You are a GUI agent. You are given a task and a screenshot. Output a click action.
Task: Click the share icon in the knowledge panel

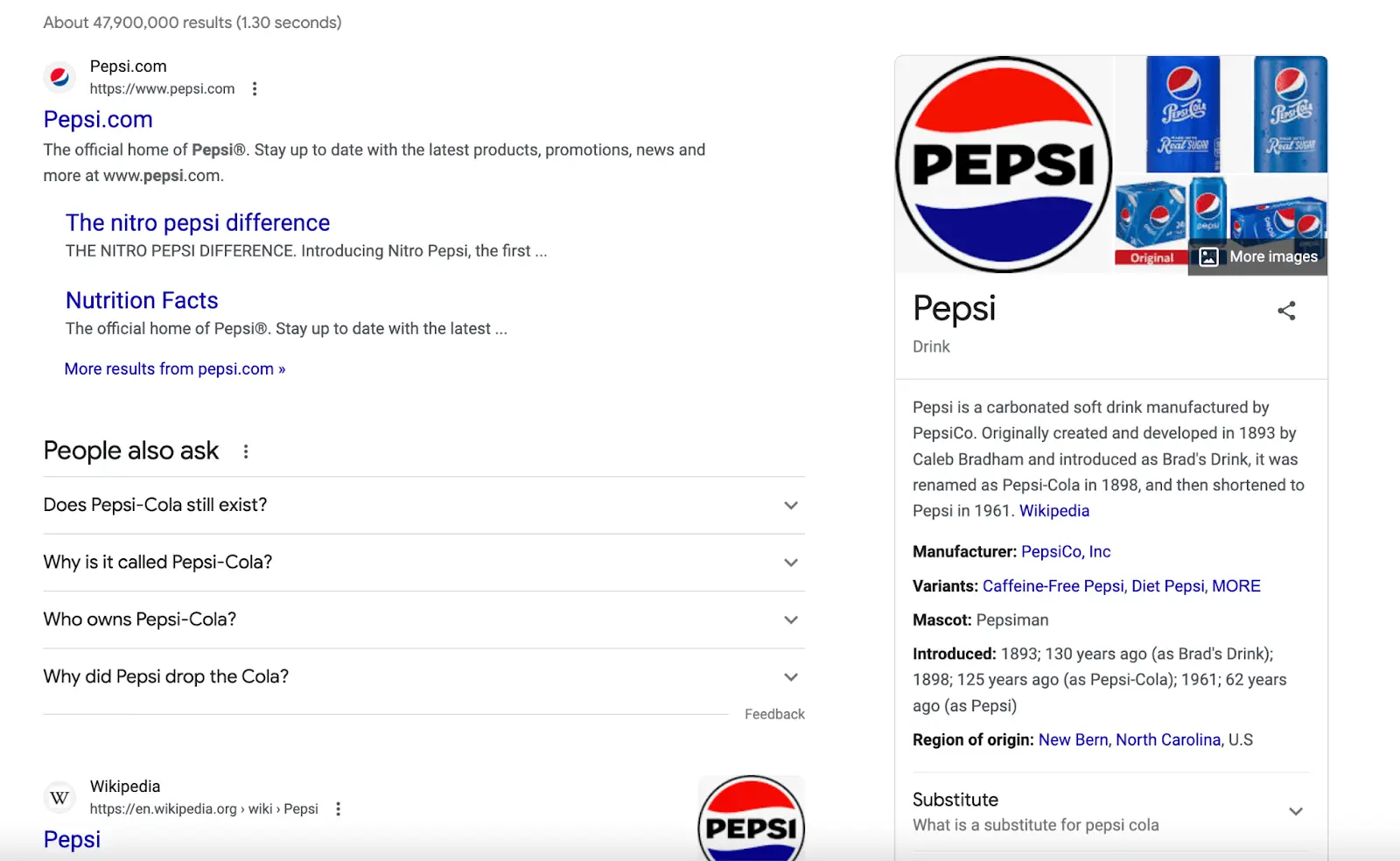[x=1286, y=311]
